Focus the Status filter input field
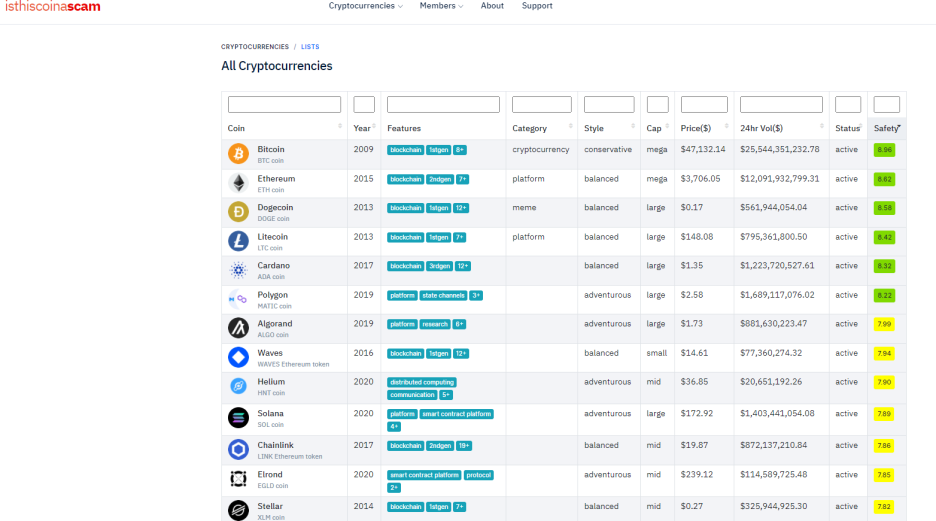936x521 pixels. coord(848,104)
